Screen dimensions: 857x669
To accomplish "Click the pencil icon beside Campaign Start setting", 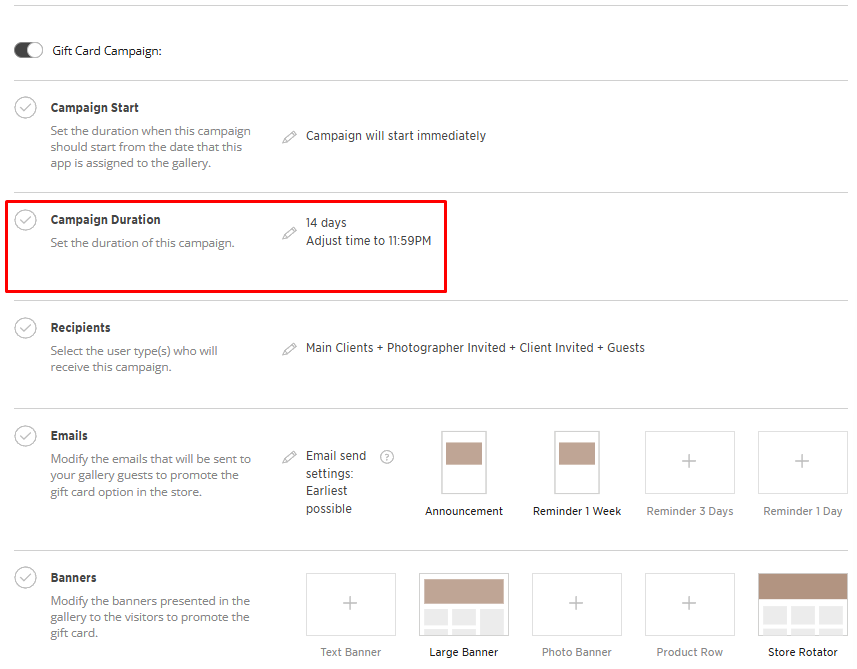I will coord(289,137).
